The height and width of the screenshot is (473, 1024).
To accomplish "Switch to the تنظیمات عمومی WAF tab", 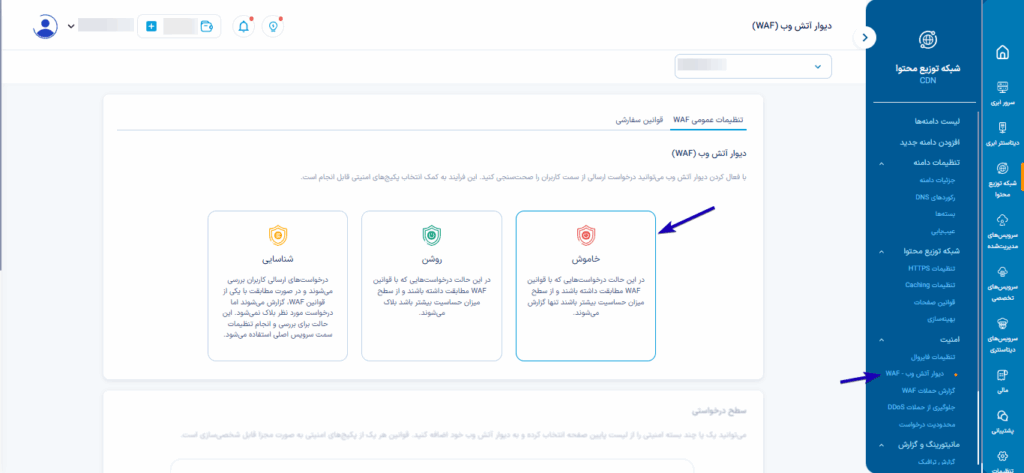I will tap(709, 120).
